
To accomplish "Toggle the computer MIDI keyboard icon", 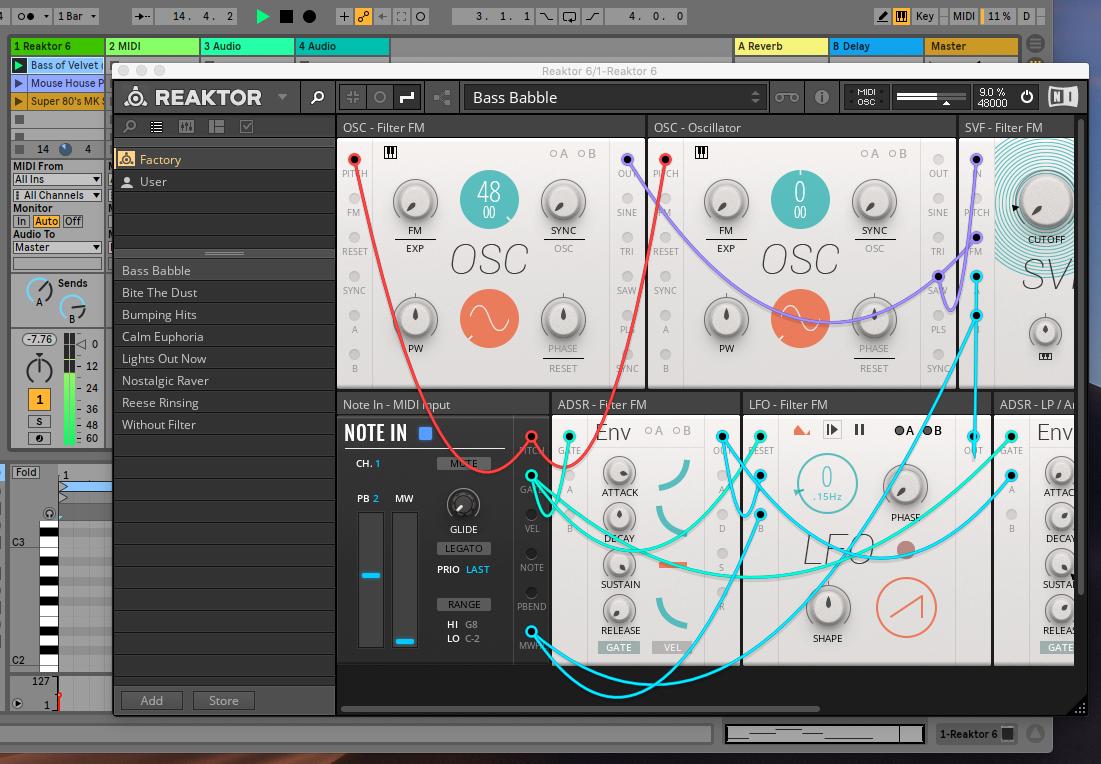I will point(902,16).
